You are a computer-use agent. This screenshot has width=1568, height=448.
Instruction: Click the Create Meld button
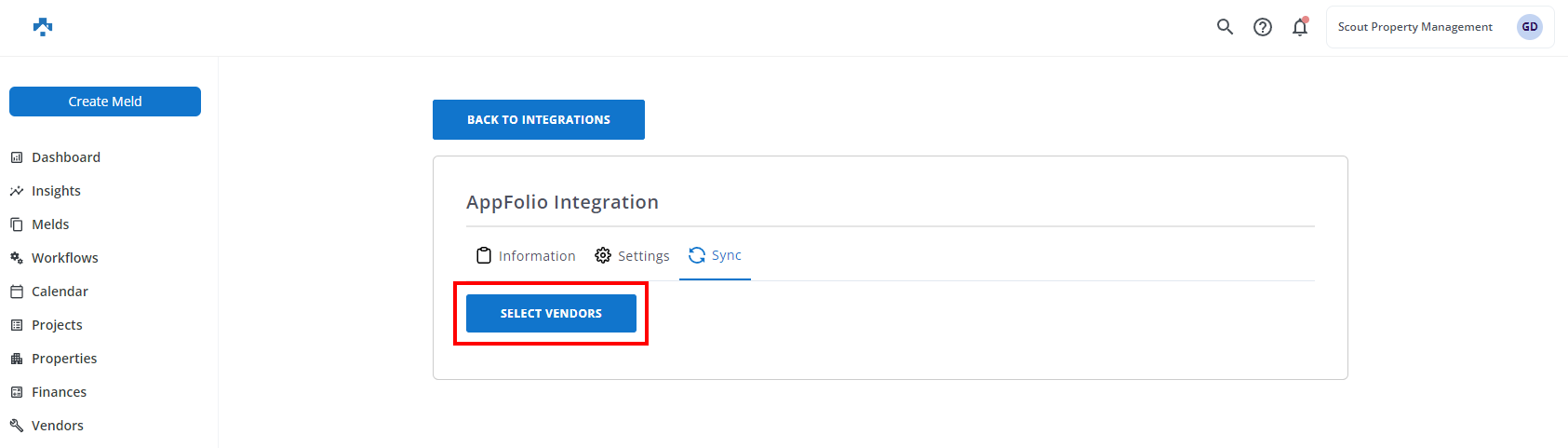click(105, 102)
